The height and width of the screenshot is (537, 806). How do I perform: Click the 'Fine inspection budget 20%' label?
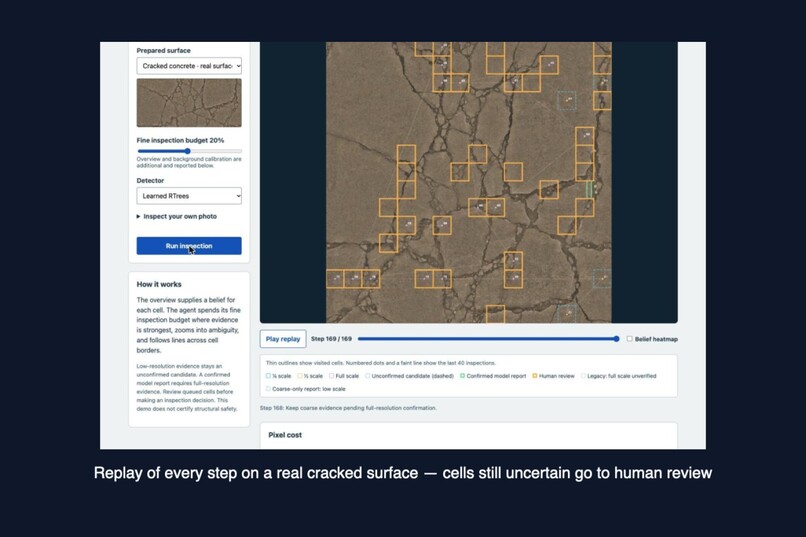180,140
